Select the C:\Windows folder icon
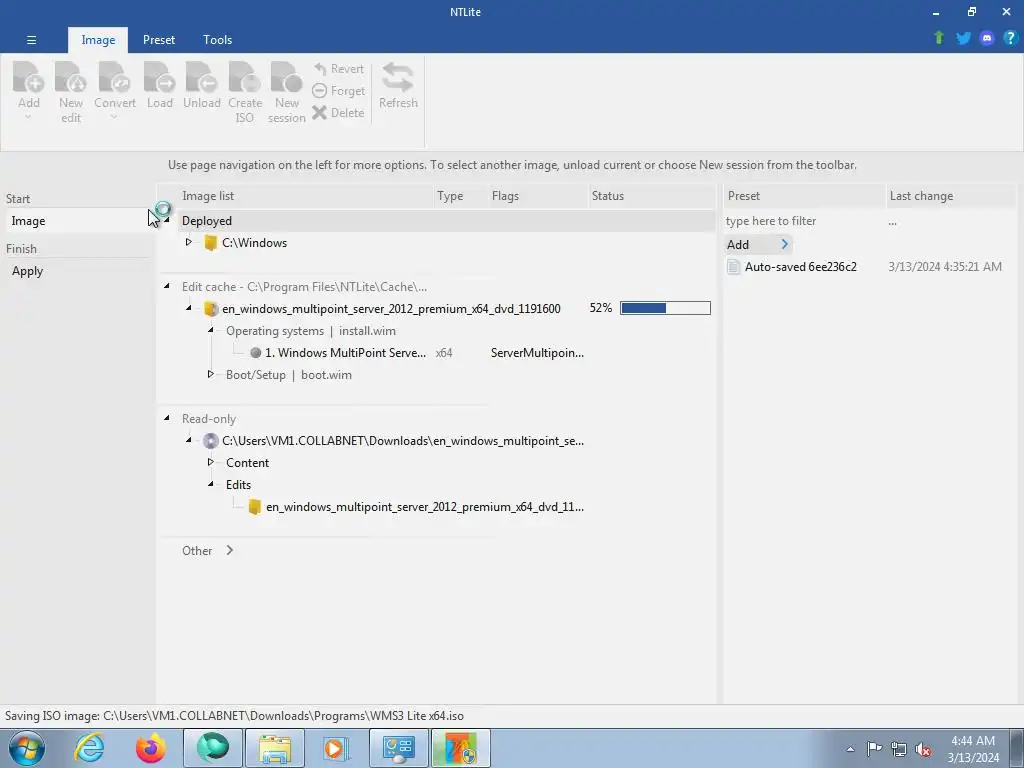Screen dimensions: 1024x768 pos(210,243)
